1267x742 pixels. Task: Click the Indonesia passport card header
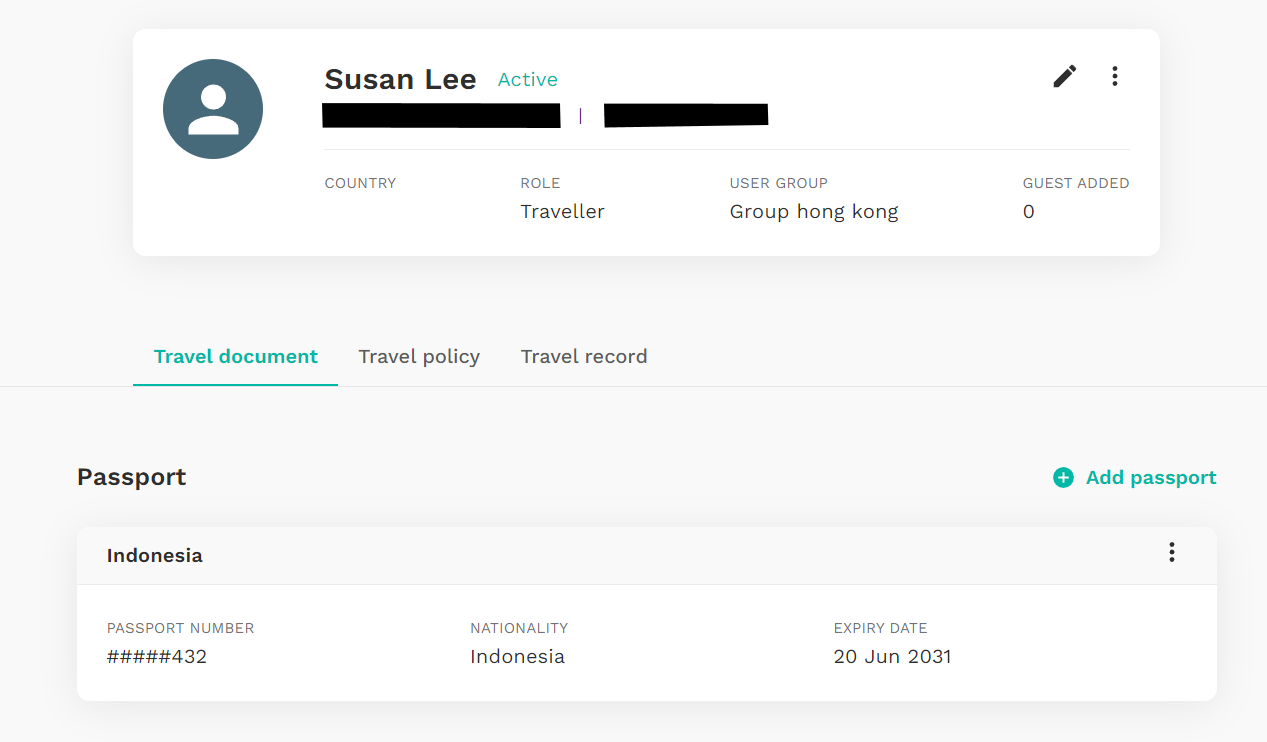coord(647,556)
